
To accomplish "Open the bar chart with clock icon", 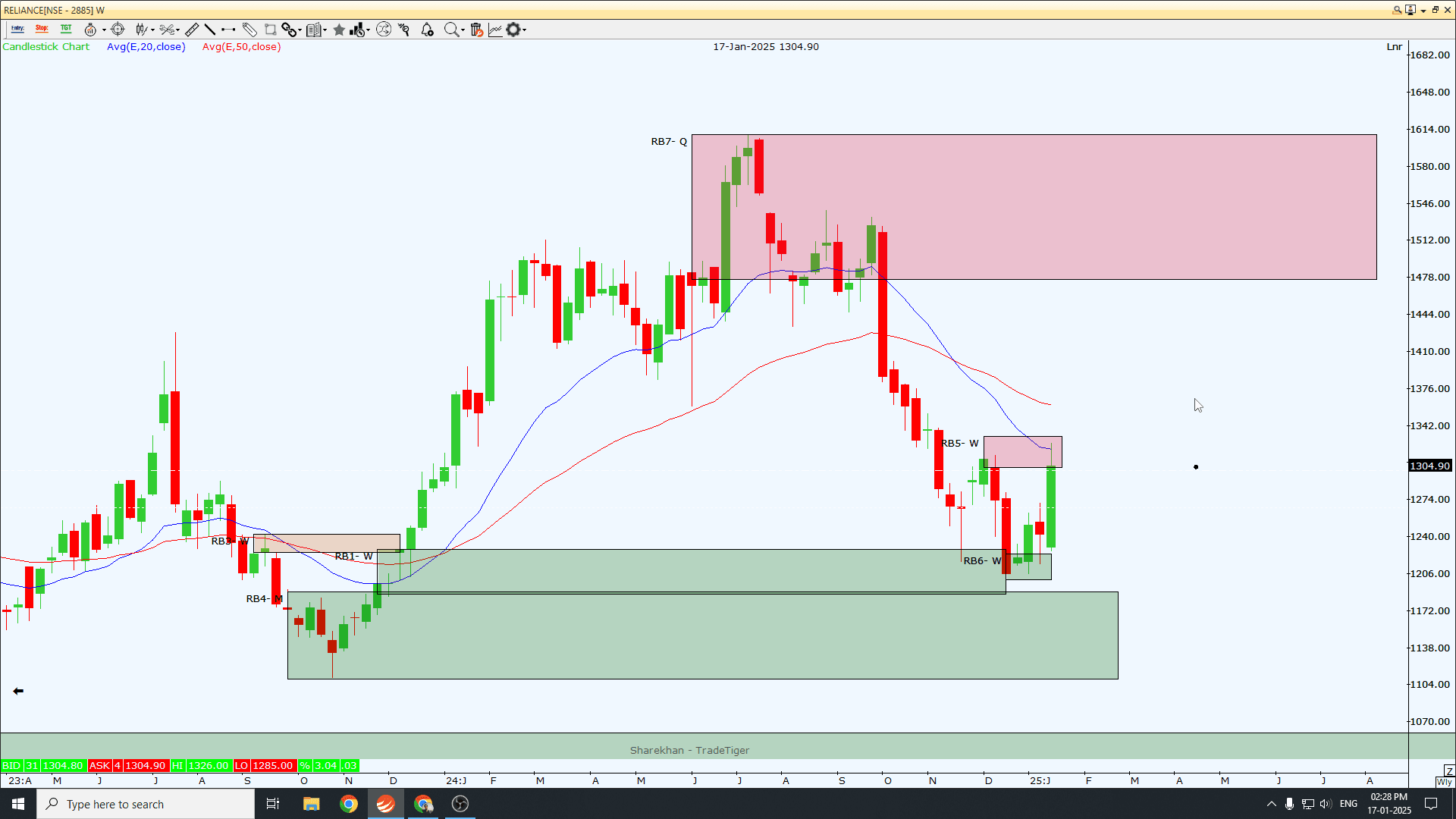I will point(357,30).
